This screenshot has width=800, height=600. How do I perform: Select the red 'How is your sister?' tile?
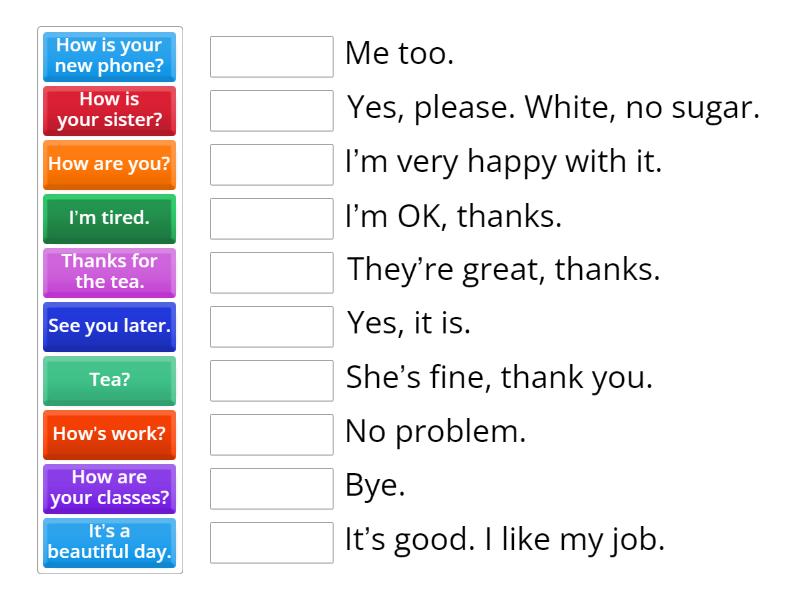(x=110, y=111)
